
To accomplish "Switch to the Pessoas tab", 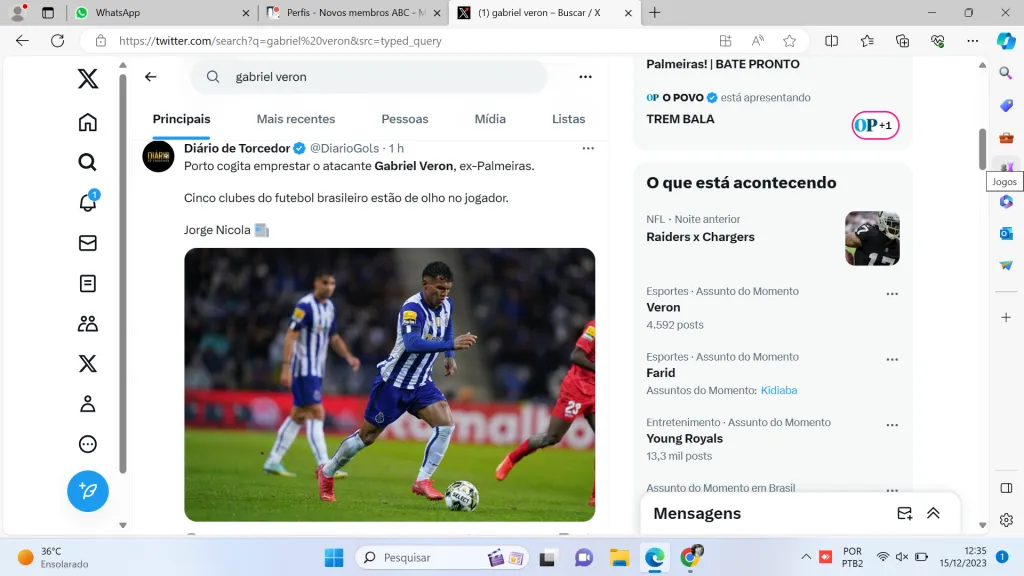I will pyautogui.click(x=405, y=119).
